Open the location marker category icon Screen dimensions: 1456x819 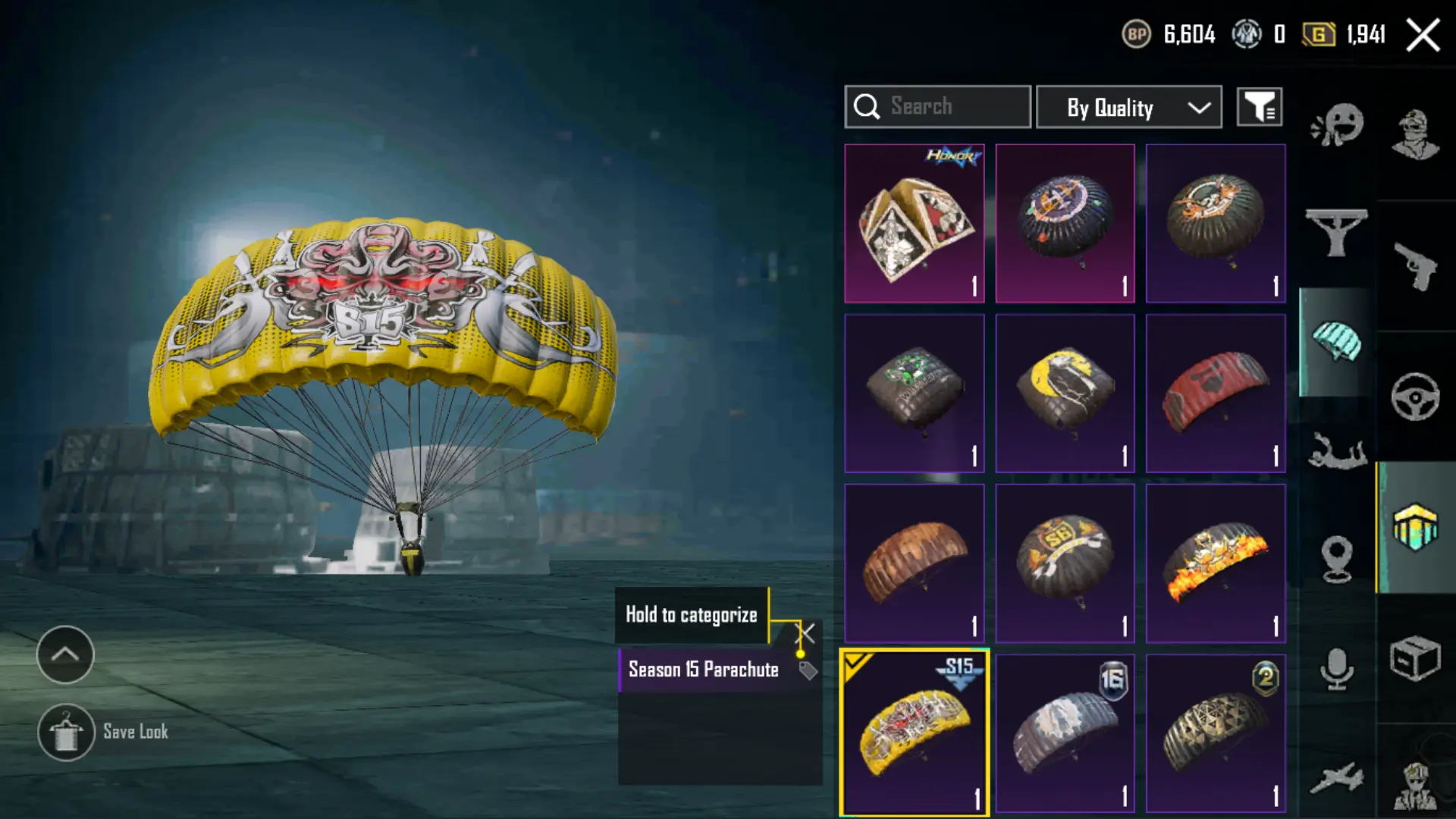(x=1337, y=559)
